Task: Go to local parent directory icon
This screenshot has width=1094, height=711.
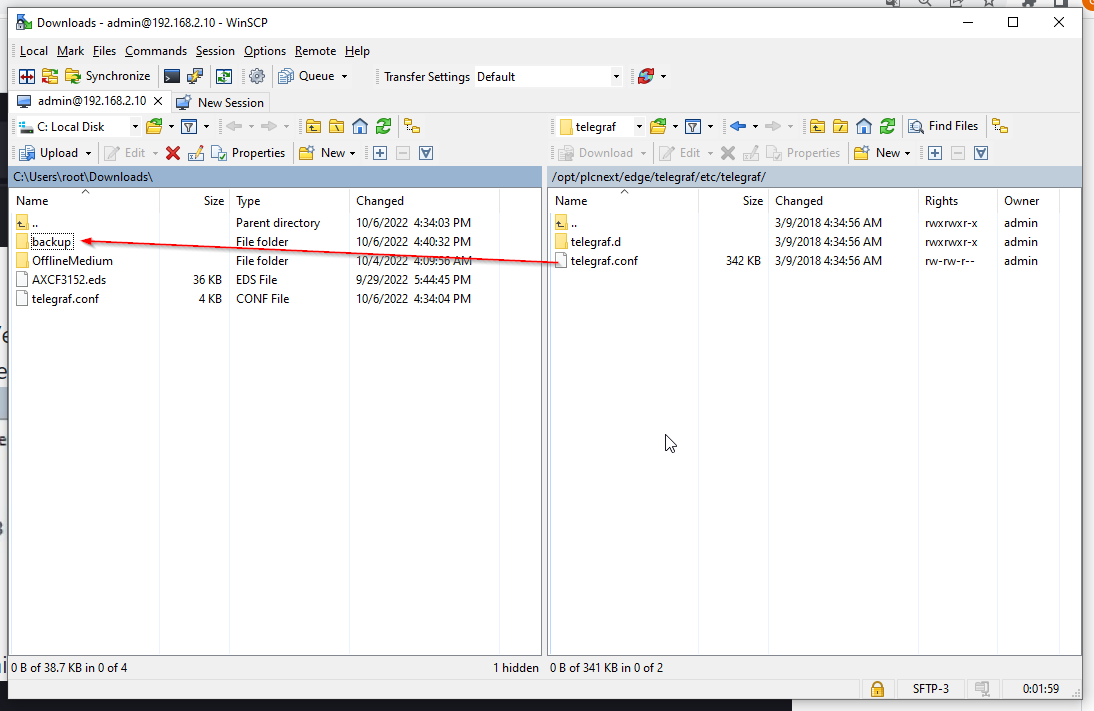Action: pos(313,126)
